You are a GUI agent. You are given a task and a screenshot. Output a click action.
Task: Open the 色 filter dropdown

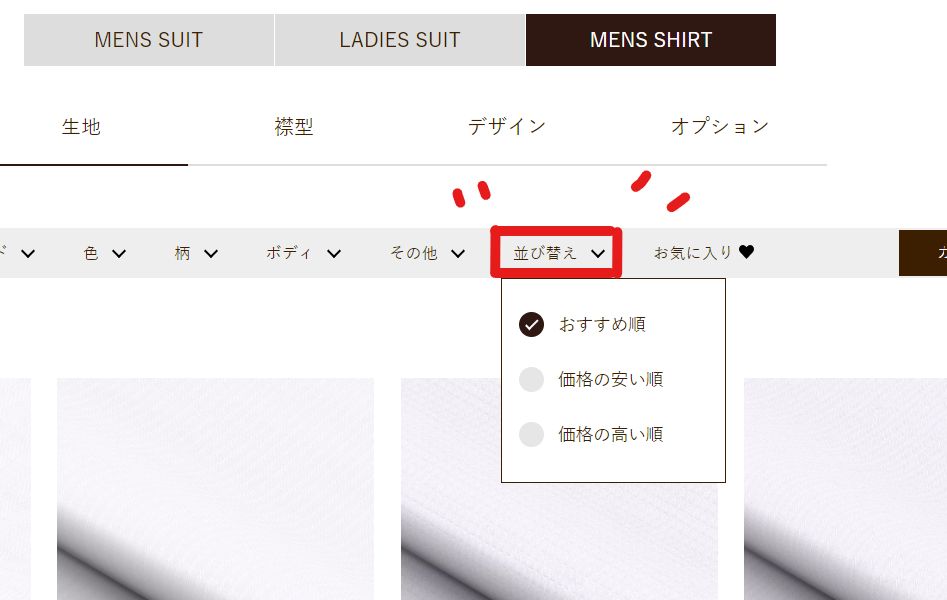coord(104,254)
